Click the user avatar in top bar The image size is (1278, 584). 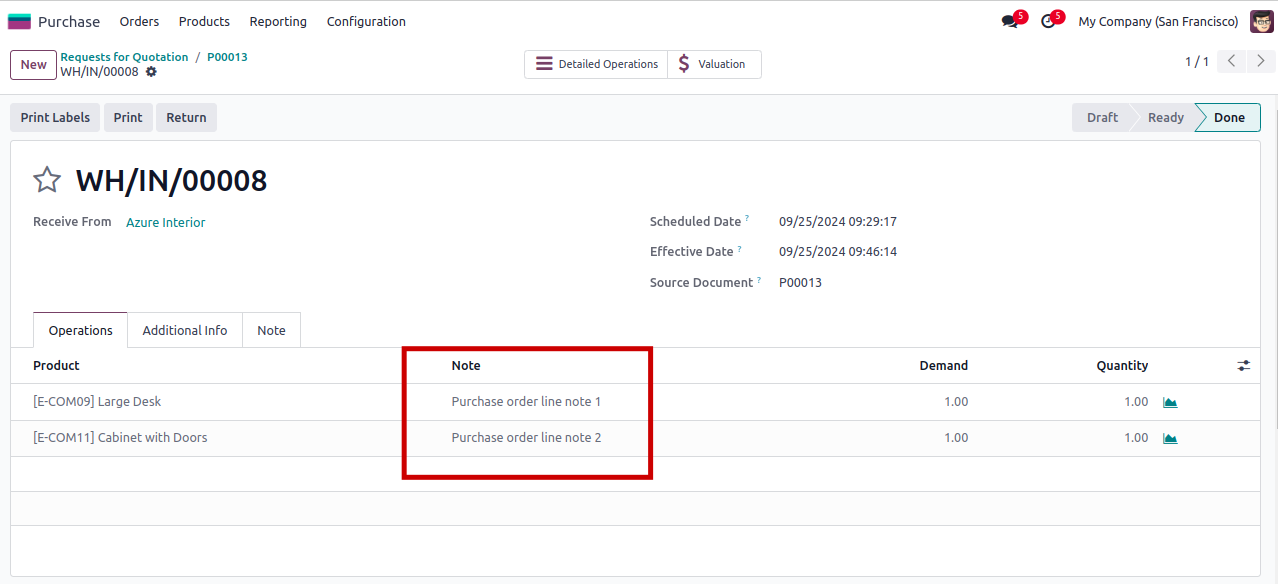(1261, 21)
